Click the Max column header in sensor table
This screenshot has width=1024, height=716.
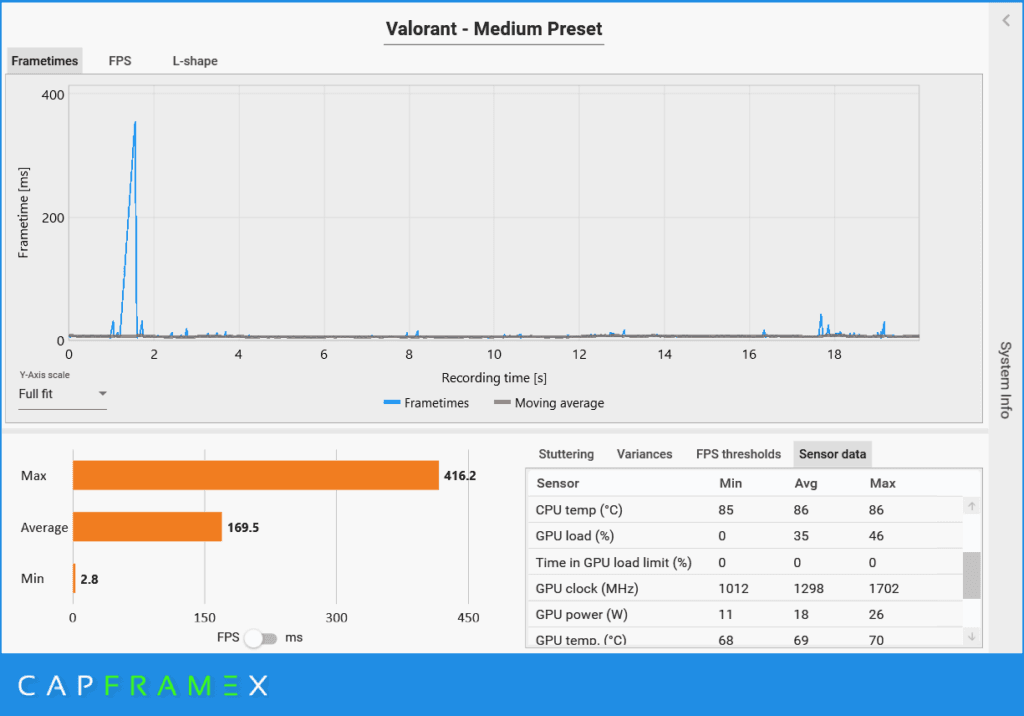[x=882, y=483]
